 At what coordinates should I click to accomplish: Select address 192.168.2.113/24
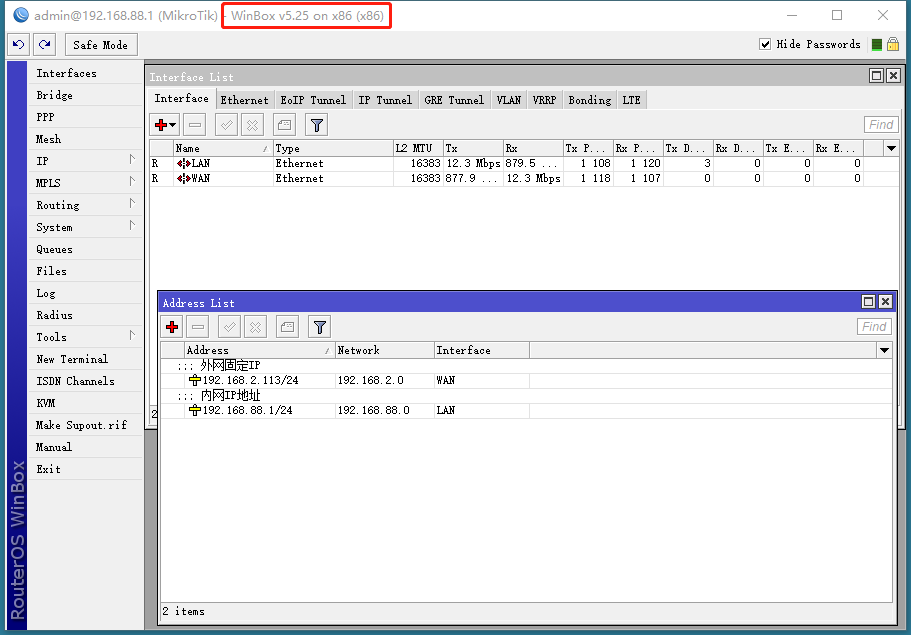coord(526,381)
